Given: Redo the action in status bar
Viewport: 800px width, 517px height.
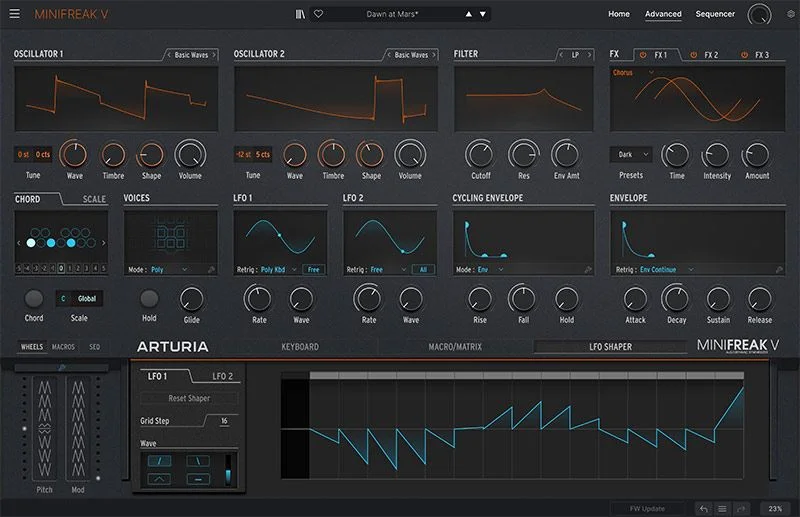Looking at the screenshot, I should pos(740,508).
